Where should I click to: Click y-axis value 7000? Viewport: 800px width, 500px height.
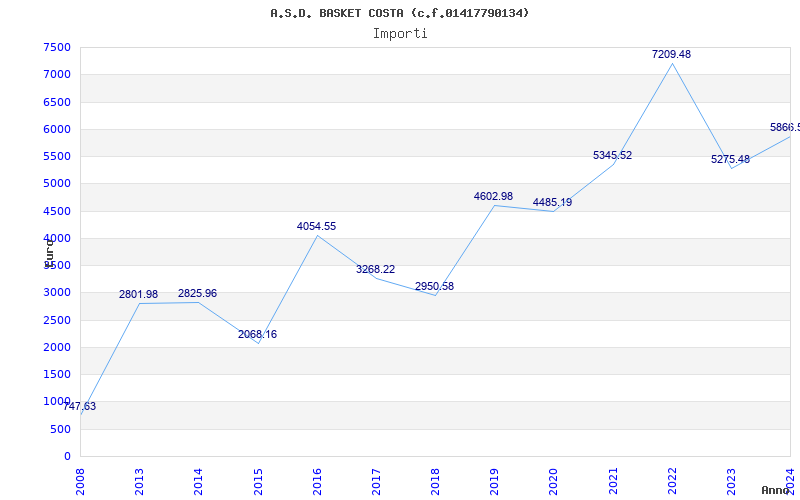point(57,74)
